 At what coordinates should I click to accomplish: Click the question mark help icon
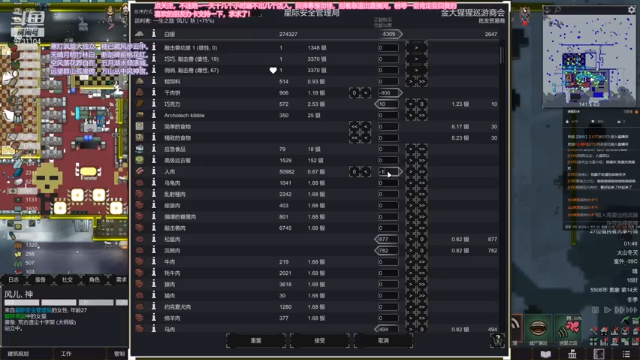(498, 339)
